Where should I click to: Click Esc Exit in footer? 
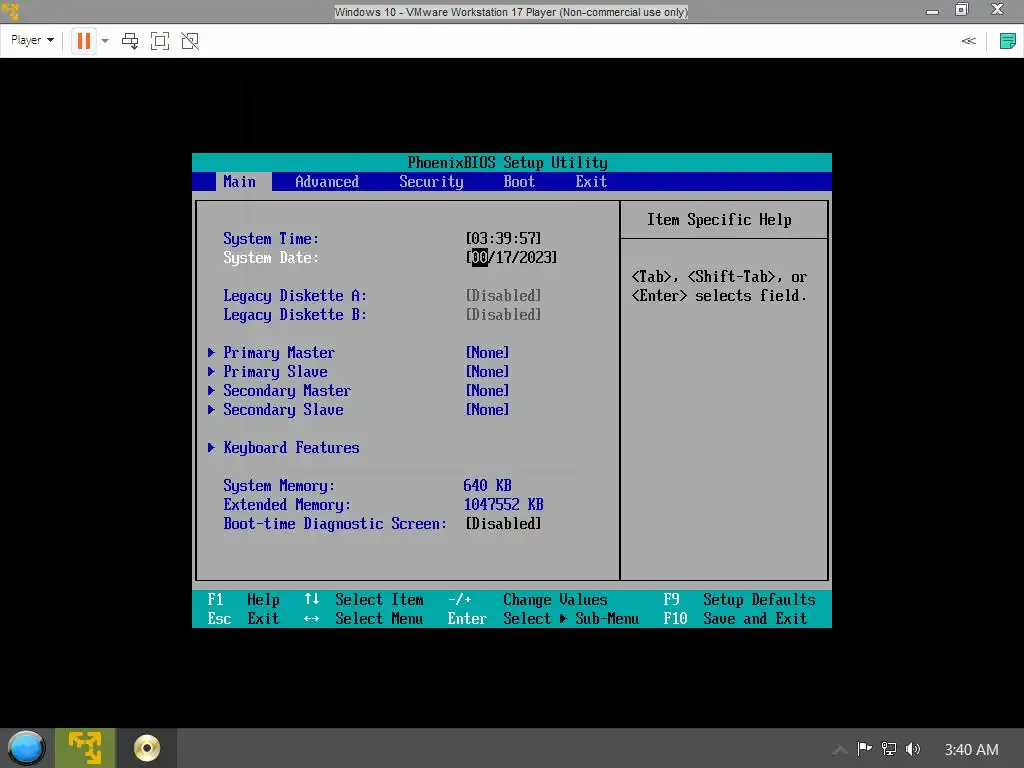(x=244, y=618)
